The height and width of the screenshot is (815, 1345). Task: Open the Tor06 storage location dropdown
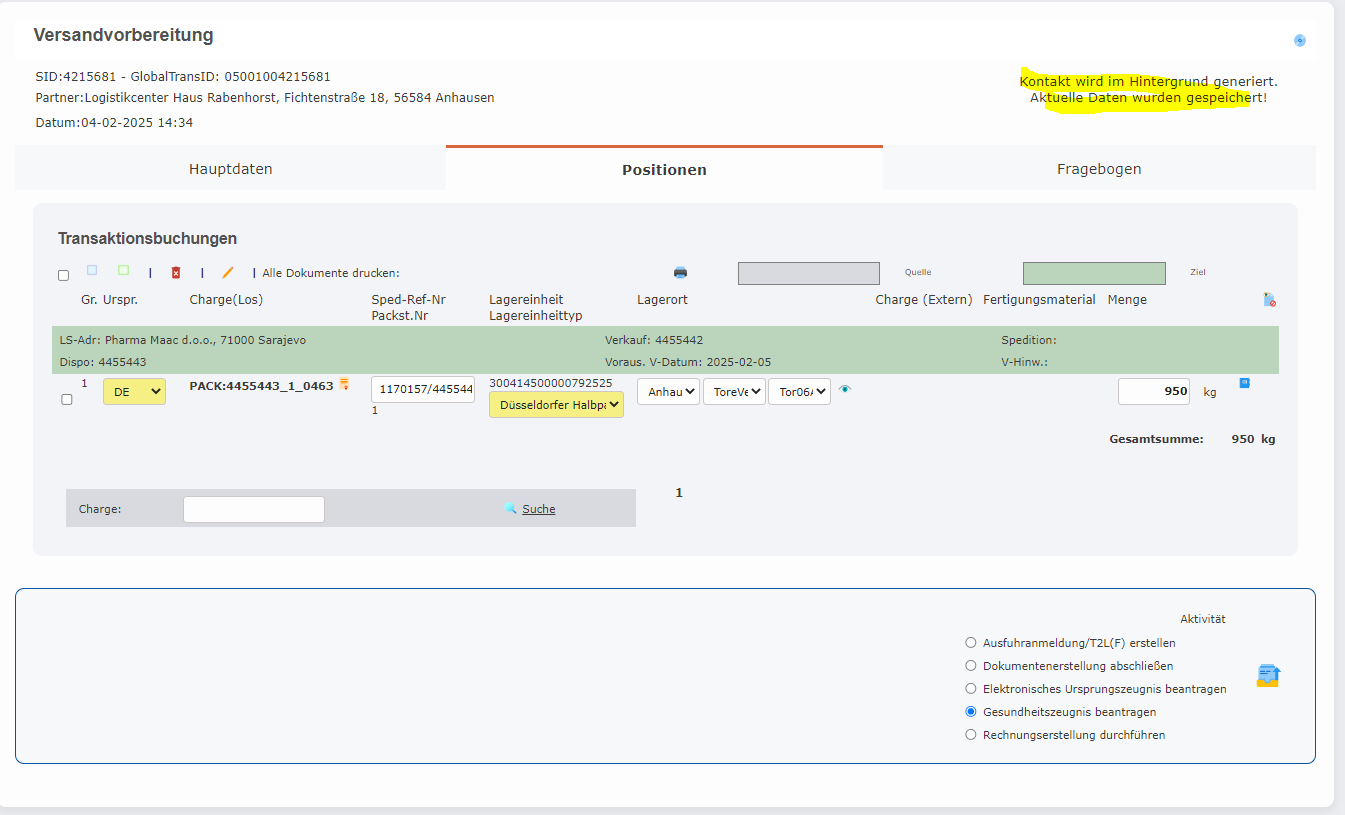(799, 392)
